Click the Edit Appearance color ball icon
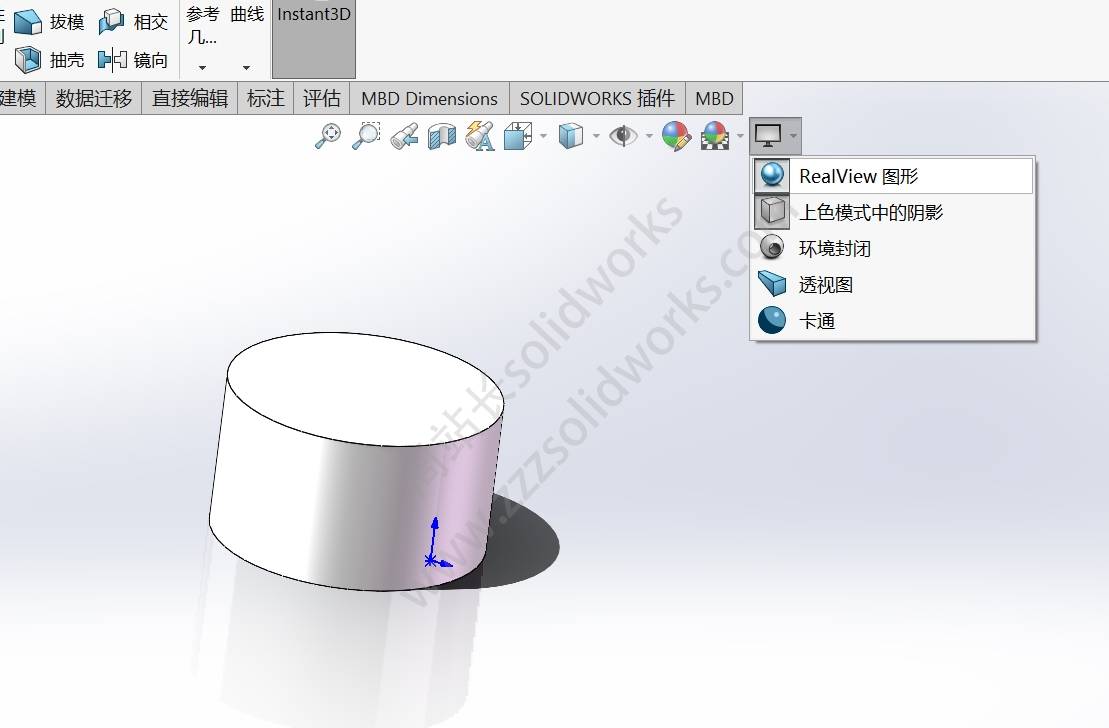Image resolution: width=1109 pixels, height=728 pixels. point(676,136)
